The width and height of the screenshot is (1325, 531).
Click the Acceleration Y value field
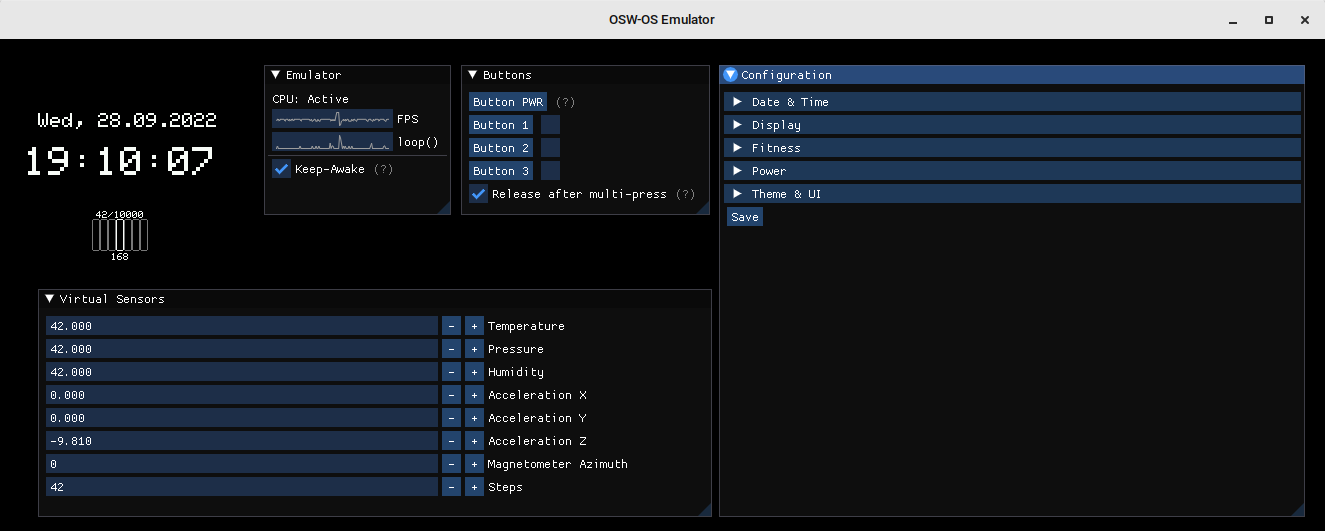pyautogui.click(x=242, y=418)
